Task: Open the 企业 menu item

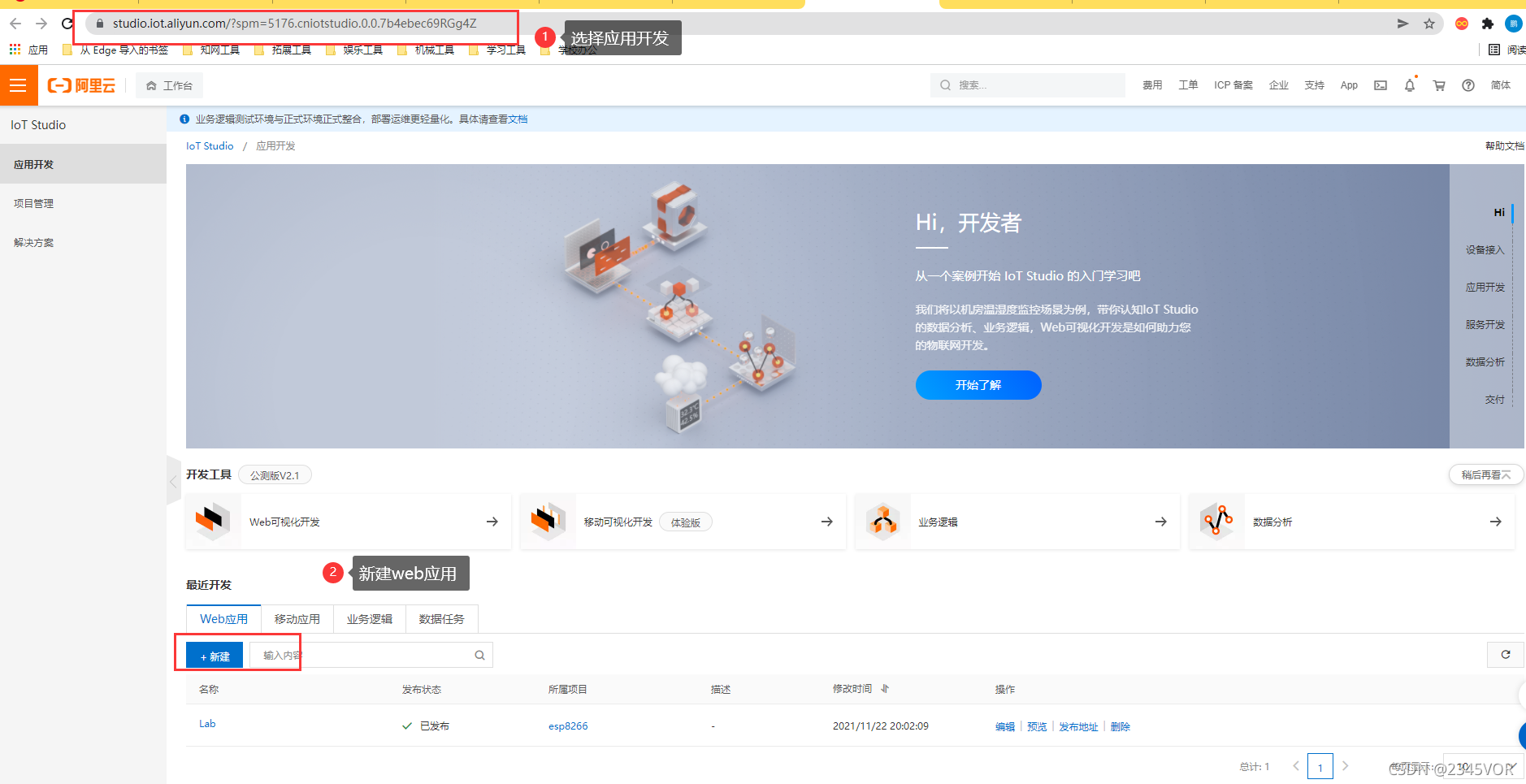Action: (x=1279, y=85)
